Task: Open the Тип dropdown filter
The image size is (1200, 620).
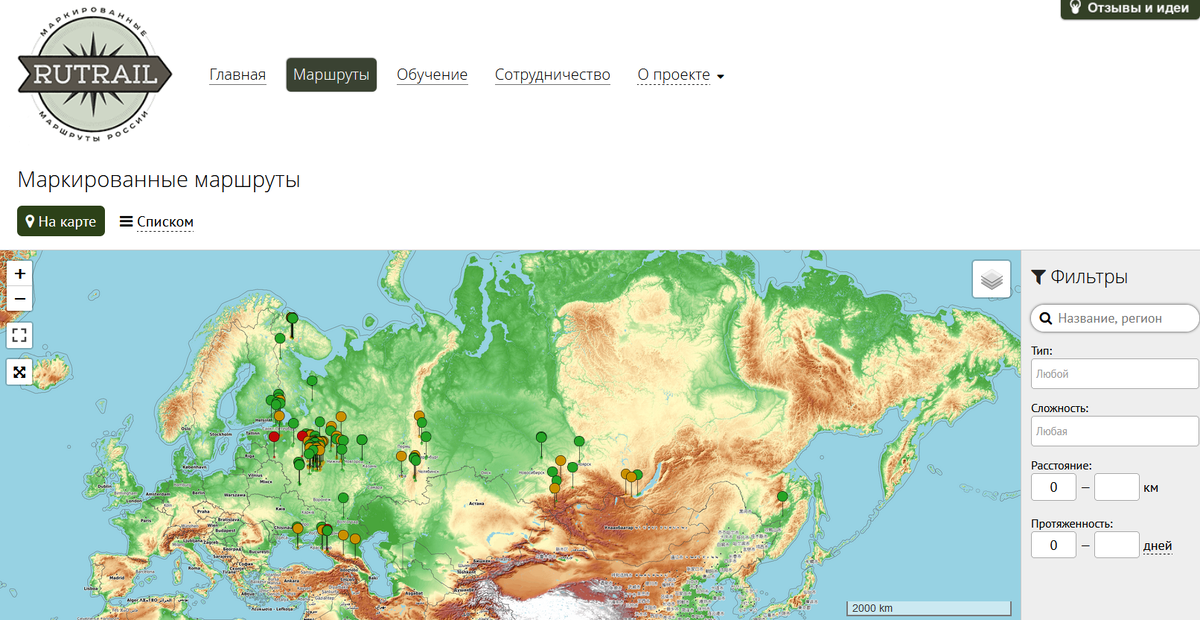Action: click(x=1115, y=374)
